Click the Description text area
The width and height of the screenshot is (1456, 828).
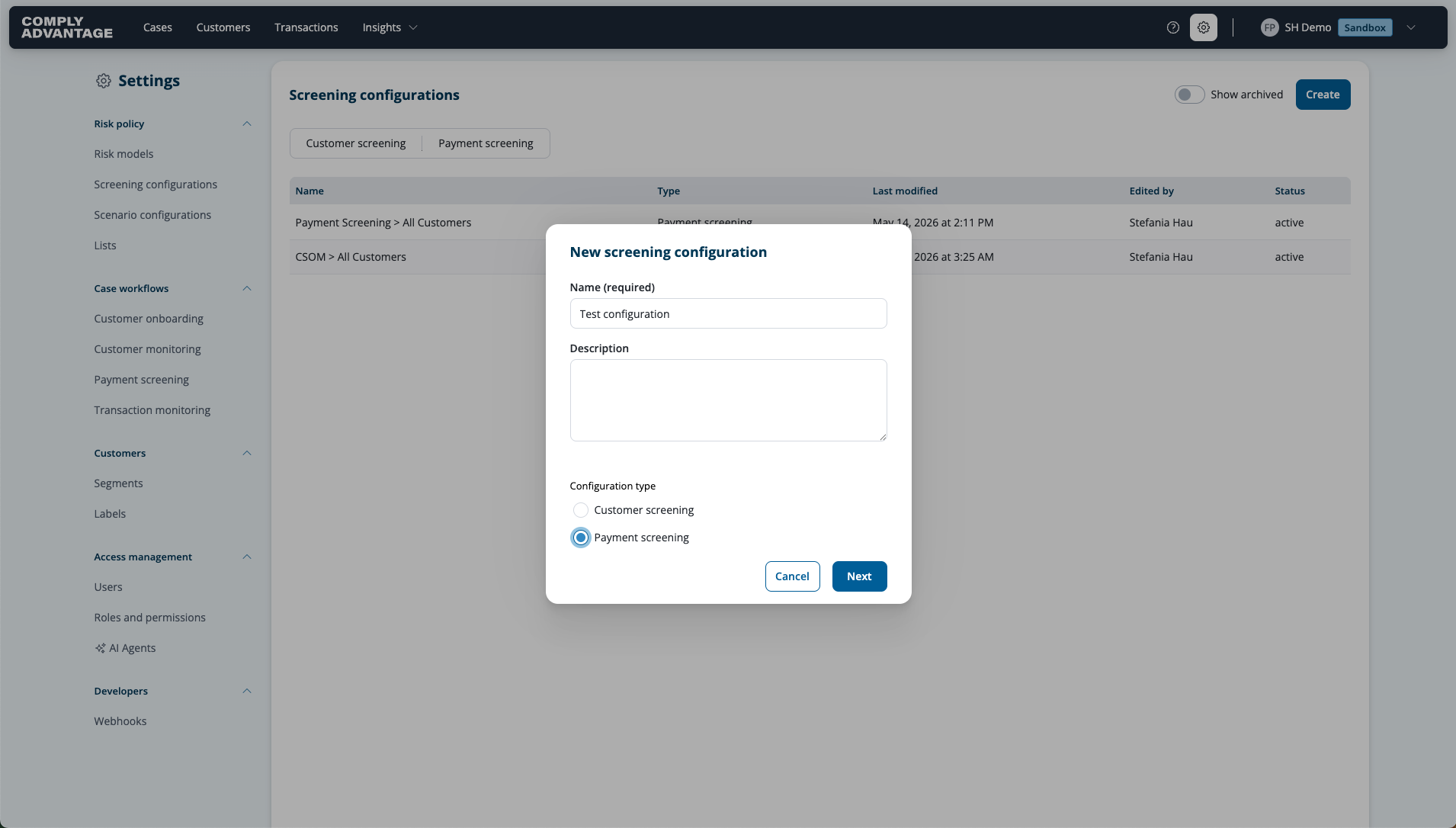click(x=728, y=400)
